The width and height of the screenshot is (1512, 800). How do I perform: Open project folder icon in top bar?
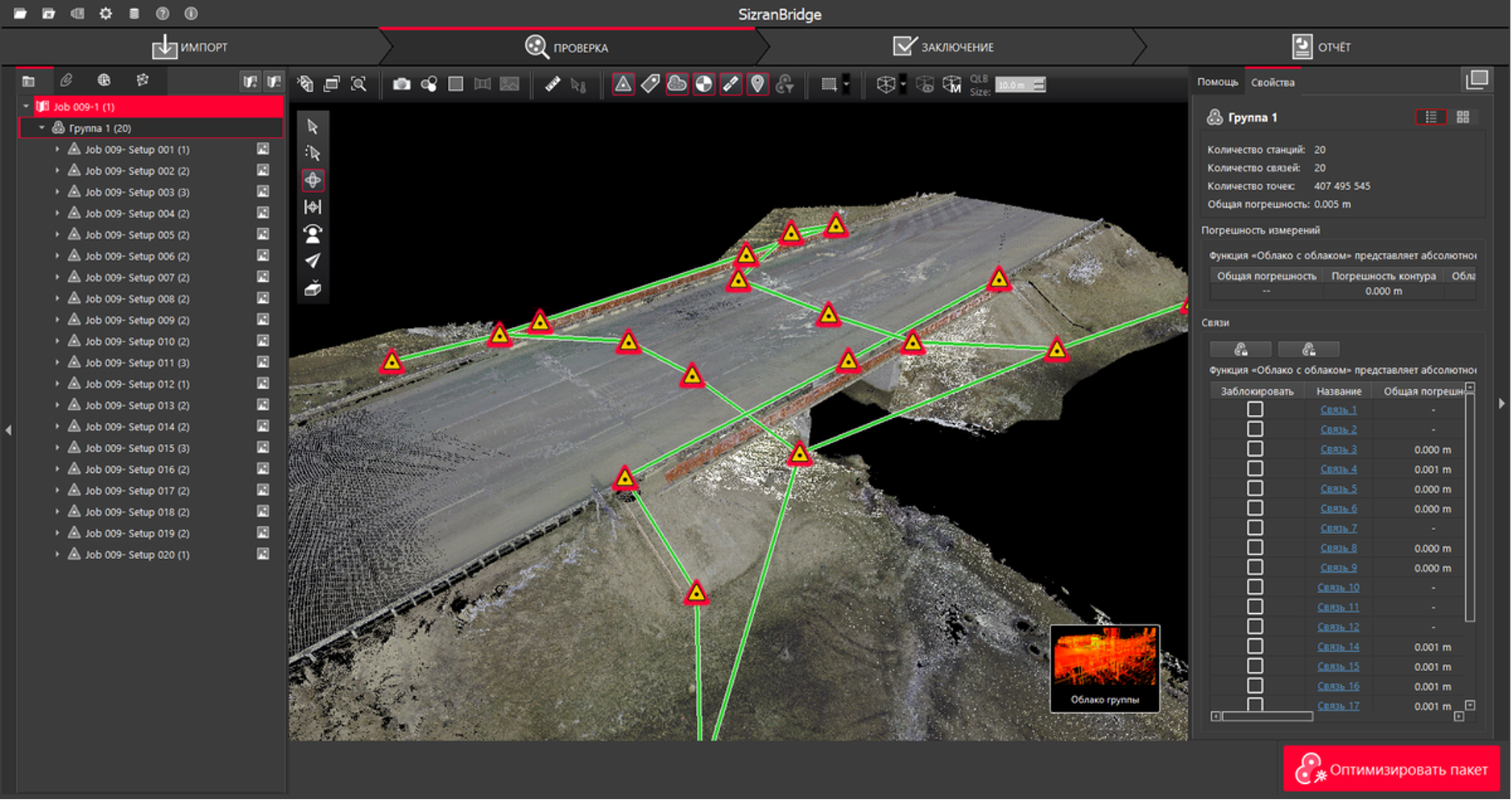click(x=20, y=14)
